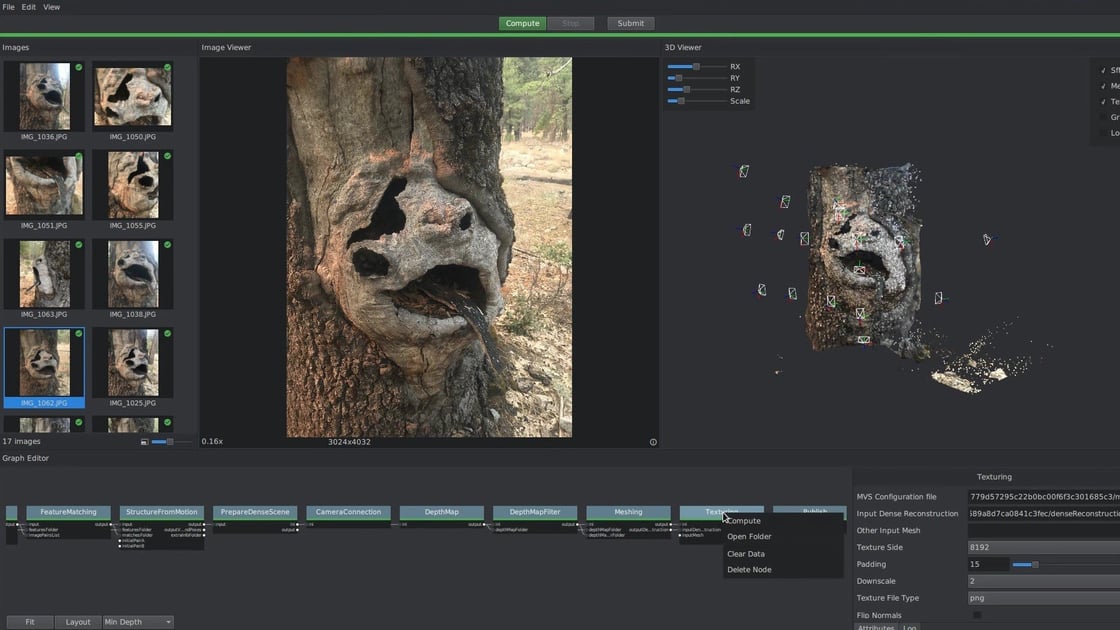Switch to the Log tab
Screen dimensions: 1120x630
(x=909, y=628)
